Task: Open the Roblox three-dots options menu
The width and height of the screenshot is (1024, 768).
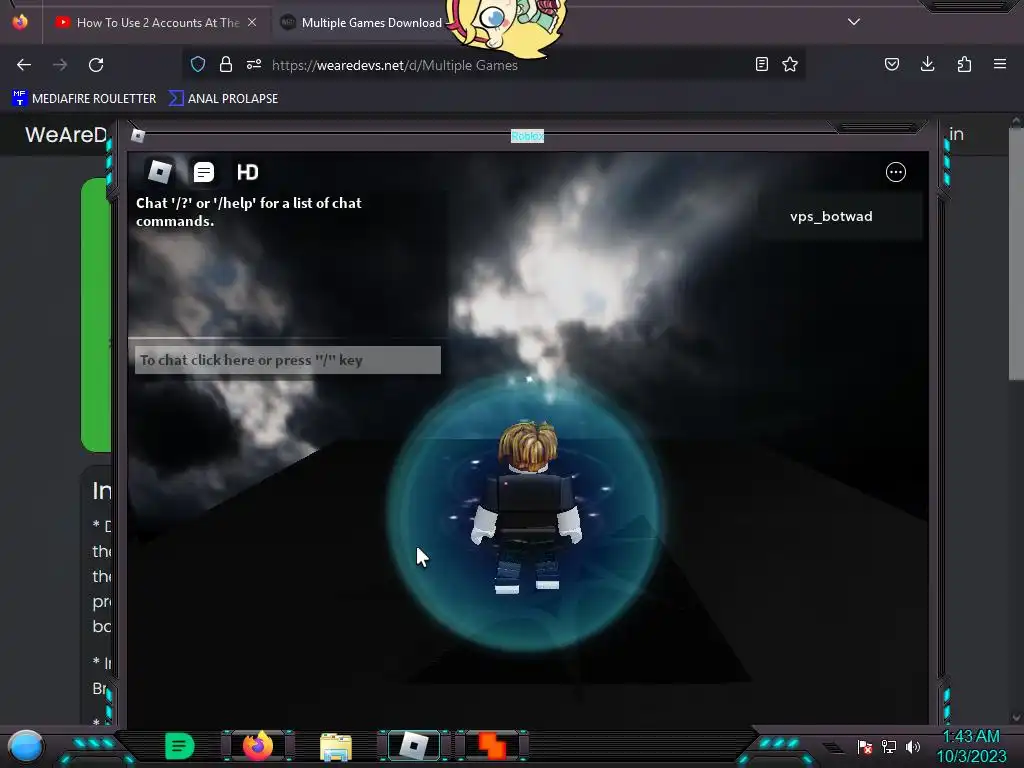Action: tap(895, 172)
